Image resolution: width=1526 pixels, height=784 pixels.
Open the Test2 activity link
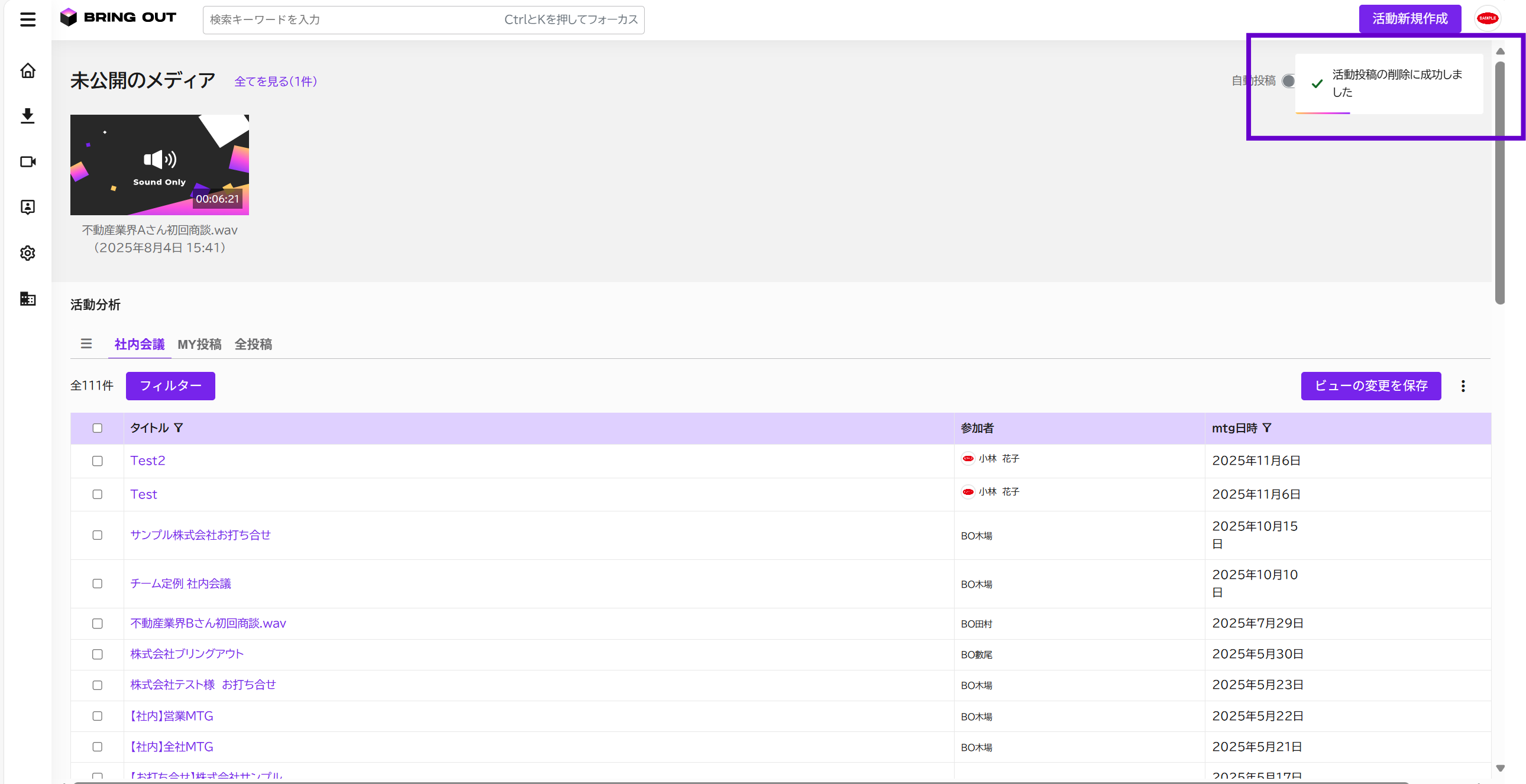147,461
